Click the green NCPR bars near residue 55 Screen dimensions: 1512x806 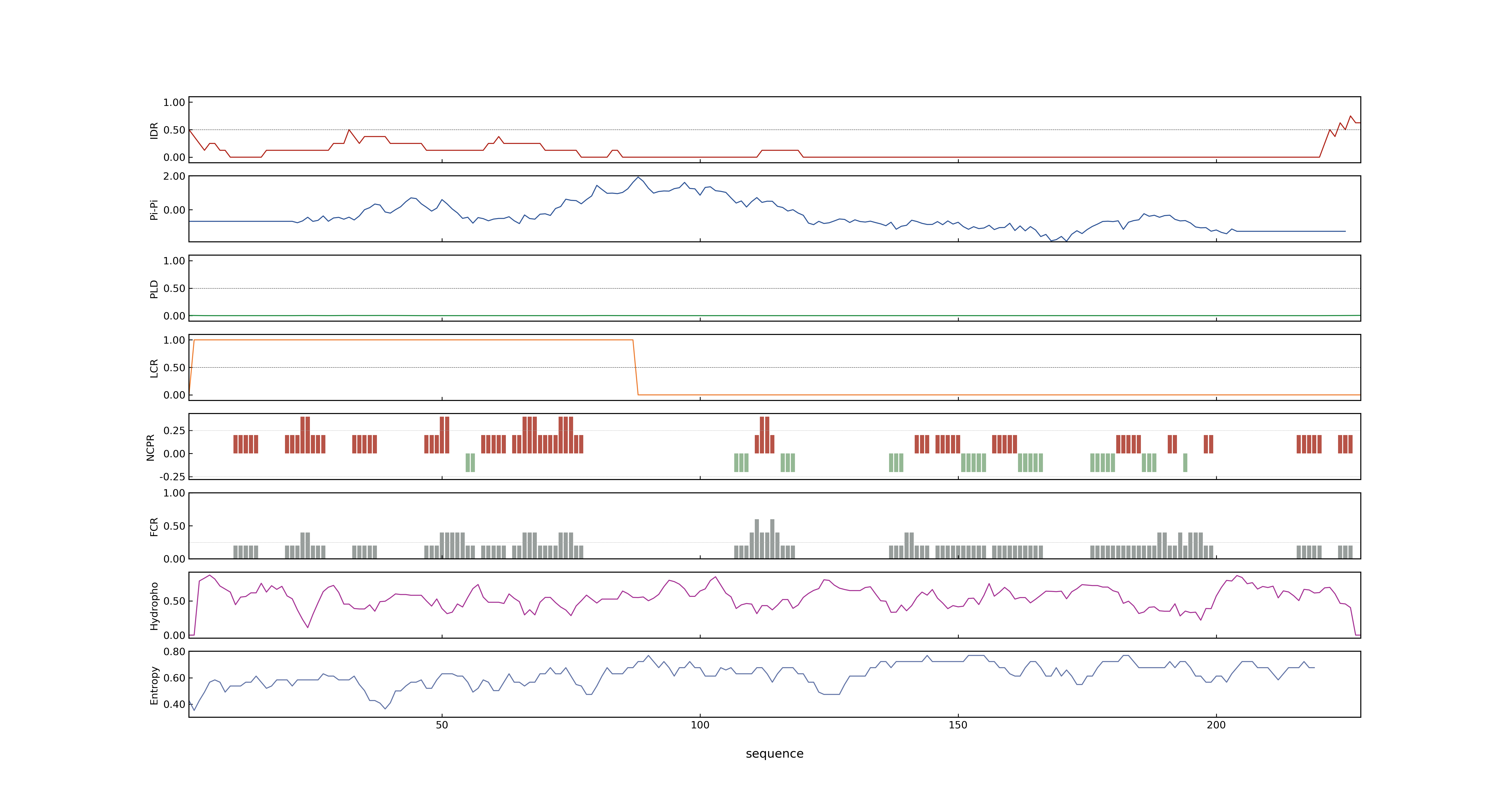coord(470,462)
